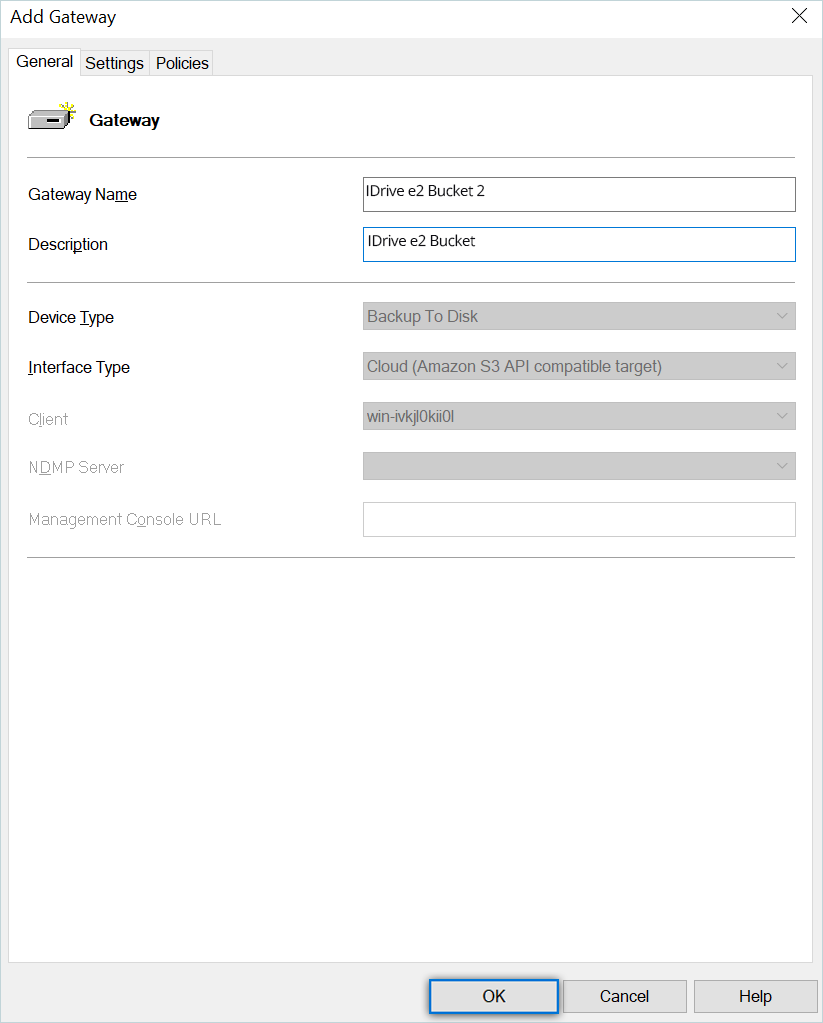Click the bold Gateway heading text
The width and height of the screenshot is (823, 1023).
124,121
